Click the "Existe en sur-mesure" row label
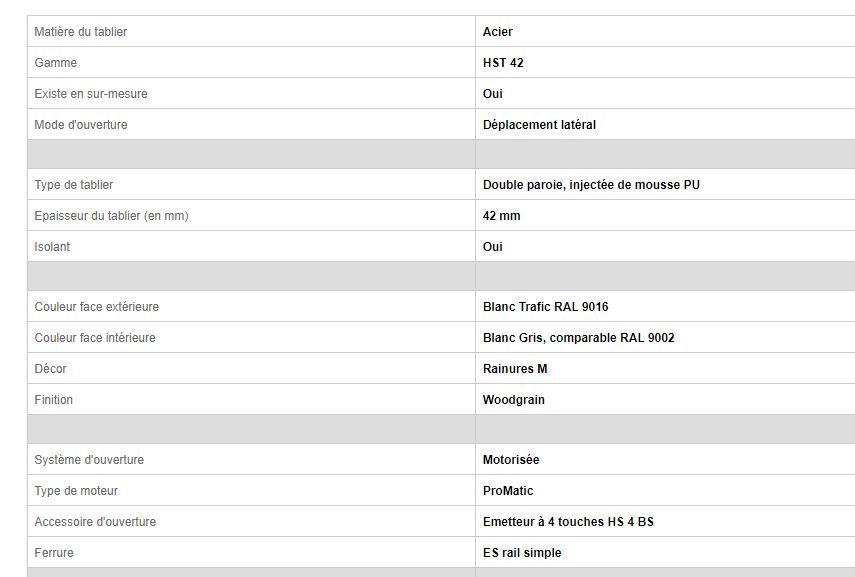 [91, 94]
